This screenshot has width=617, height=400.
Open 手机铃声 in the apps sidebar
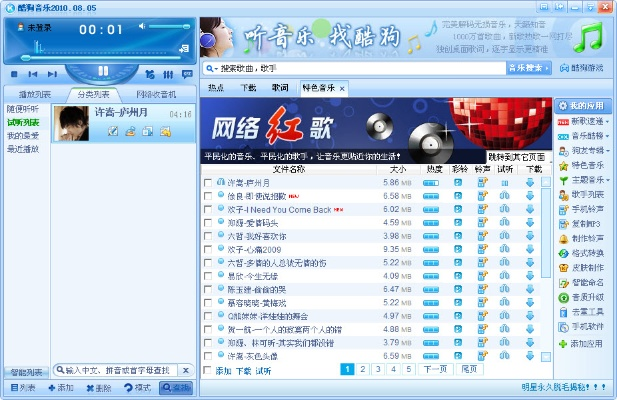pos(581,209)
